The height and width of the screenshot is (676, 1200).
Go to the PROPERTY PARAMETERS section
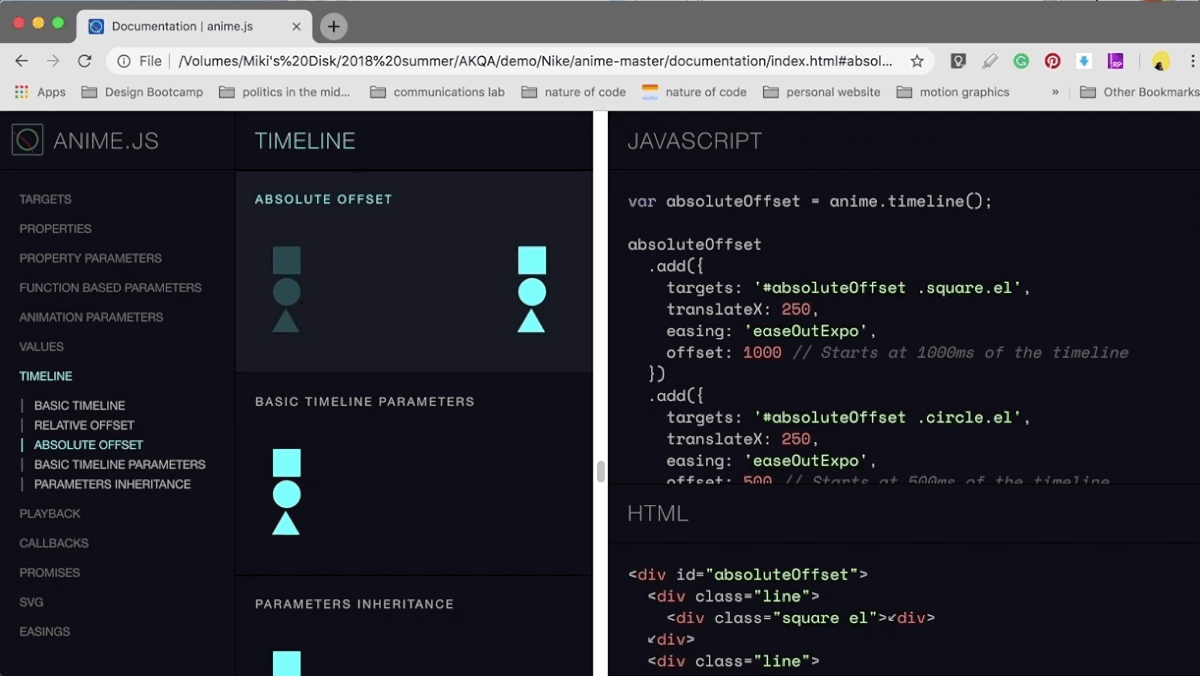90,258
